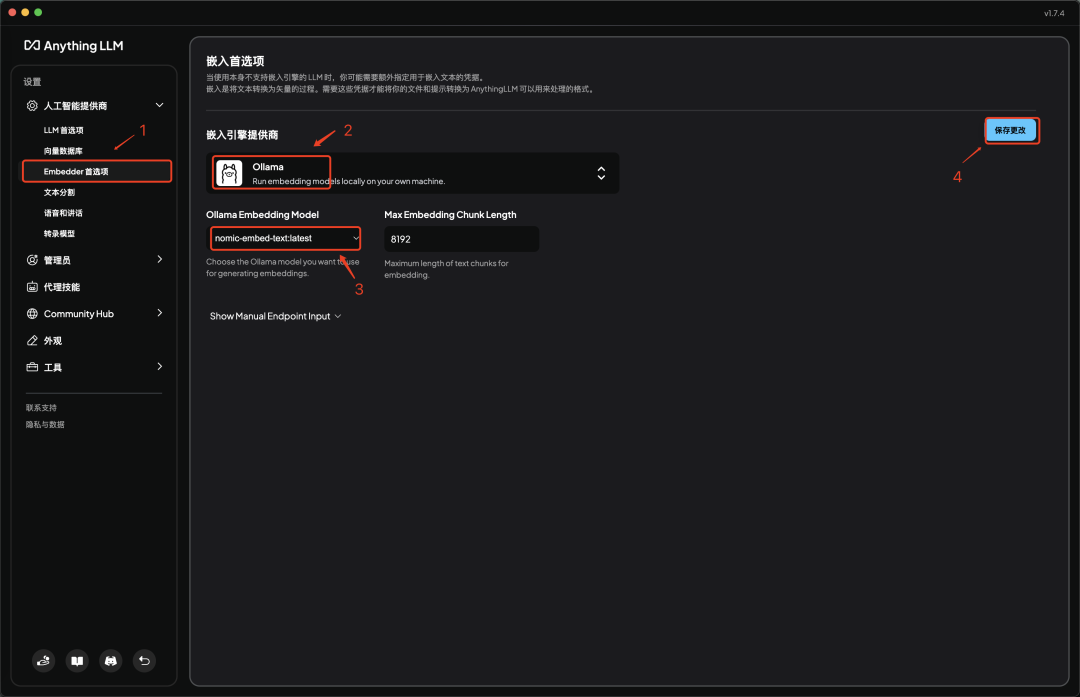
Task: Expand the Community Hub chevron
Action: (x=160, y=313)
